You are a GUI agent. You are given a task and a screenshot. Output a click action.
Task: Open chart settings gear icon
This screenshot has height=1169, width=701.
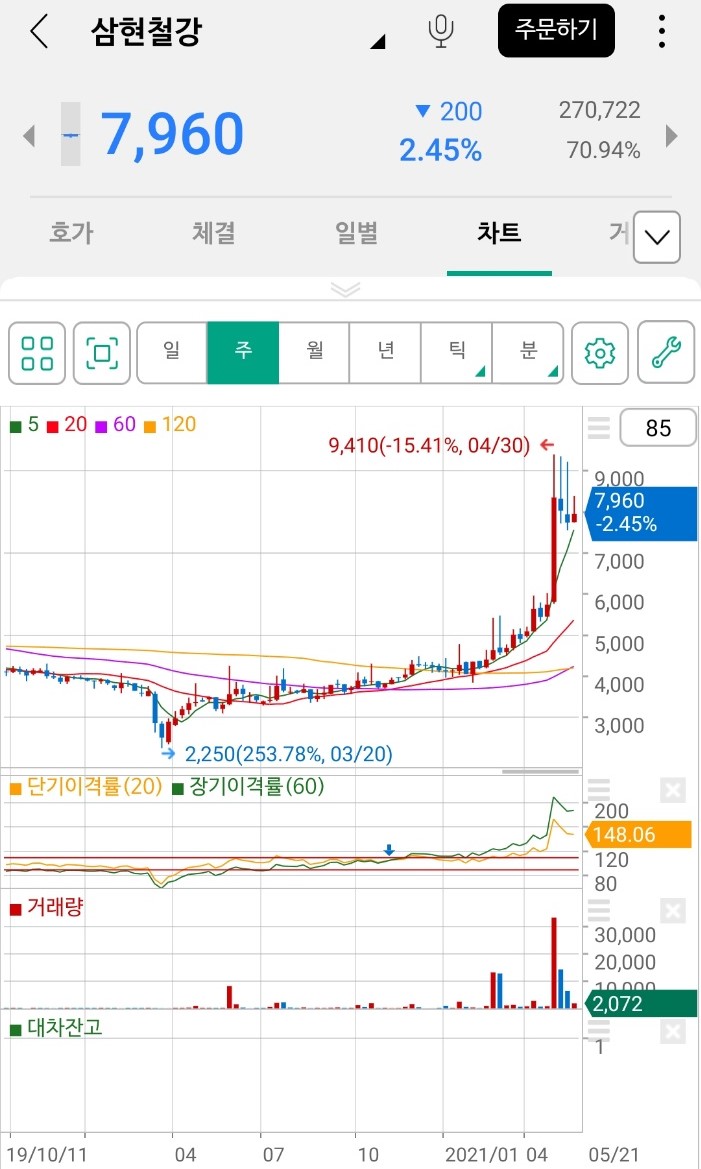(x=600, y=353)
